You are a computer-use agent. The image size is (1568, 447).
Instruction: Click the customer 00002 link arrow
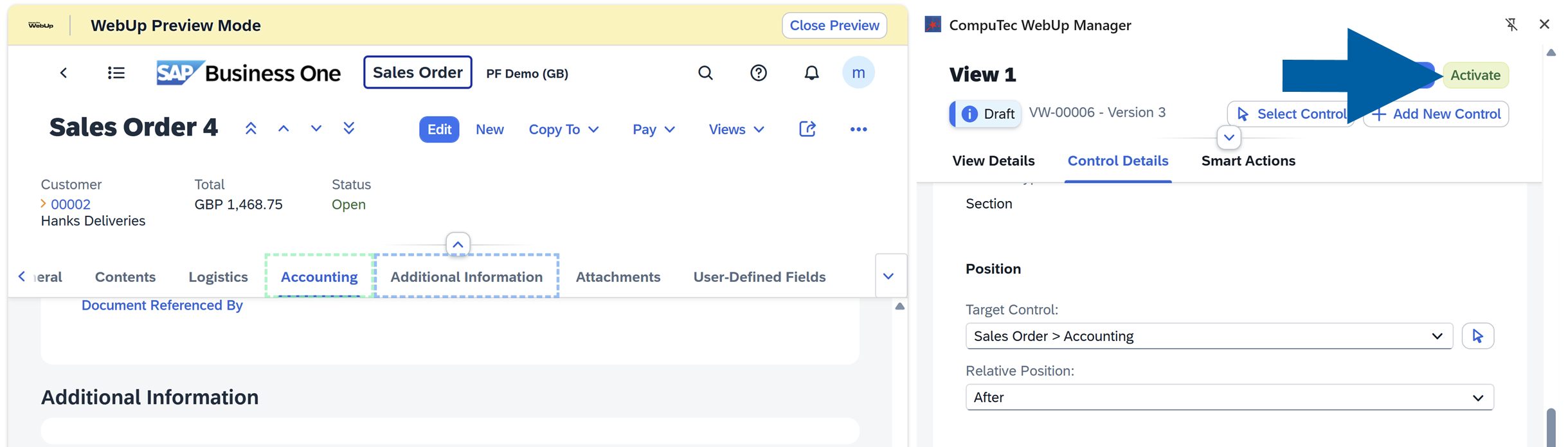(x=43, y=204)
